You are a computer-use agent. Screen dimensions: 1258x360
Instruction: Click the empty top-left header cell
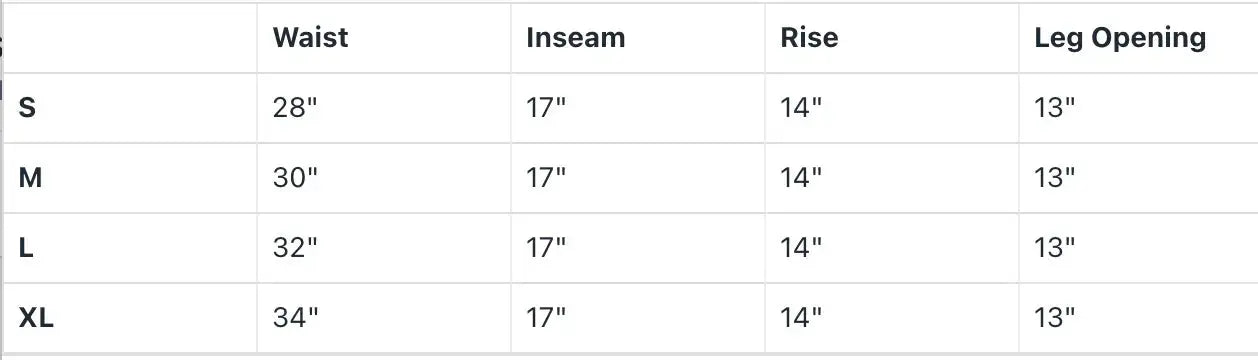[x=130, y=38]
